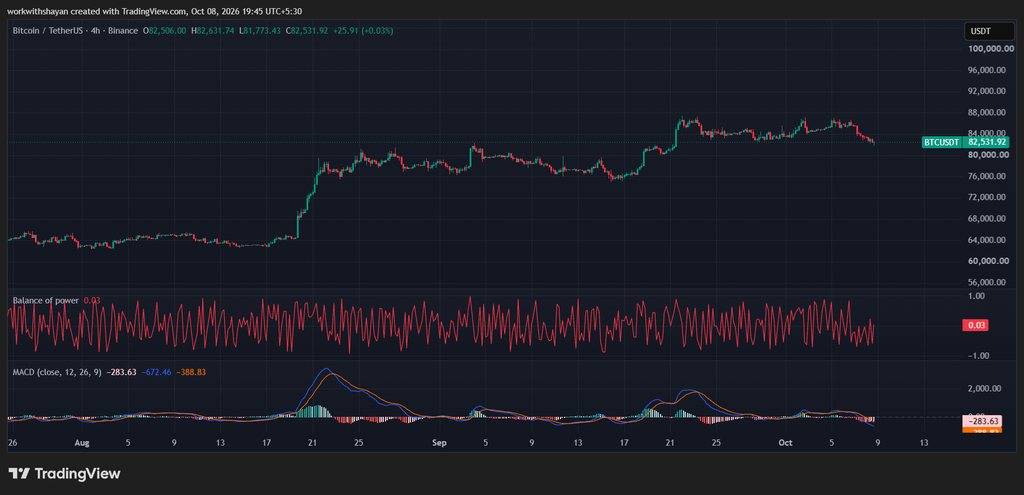The height and width of the screenshot is (495, 1024).
Task: Click the 72,000.00 price axis label
Action: (989, 197)
